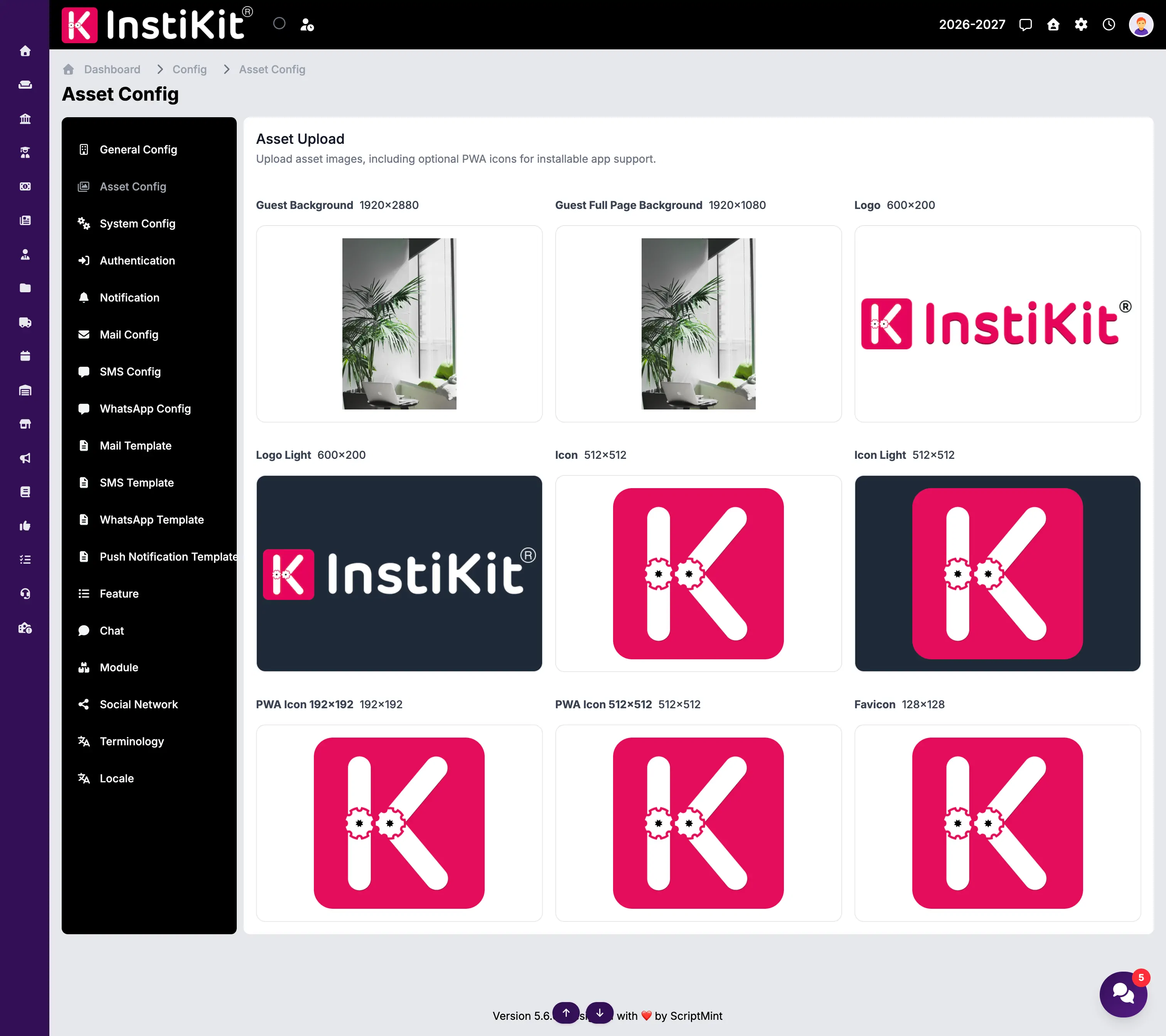Open the truck transport icon in sidebar
Screen dimensions: 1166x1036
[25, 322]
